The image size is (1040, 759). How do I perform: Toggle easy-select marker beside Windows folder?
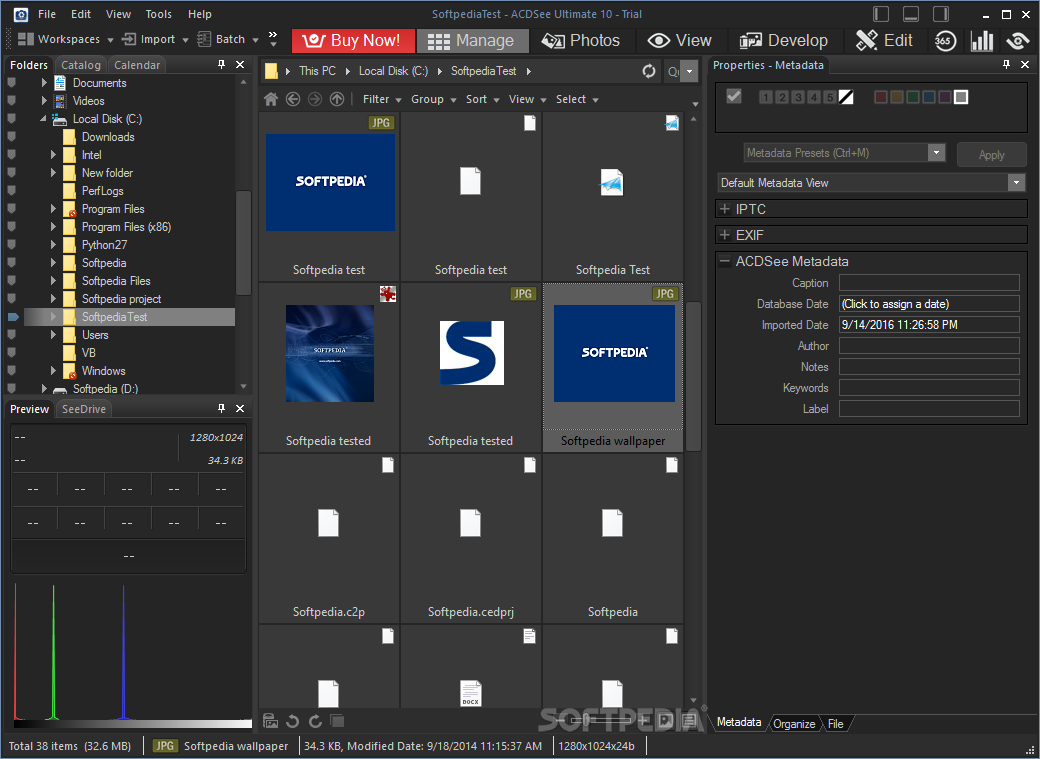11,371
